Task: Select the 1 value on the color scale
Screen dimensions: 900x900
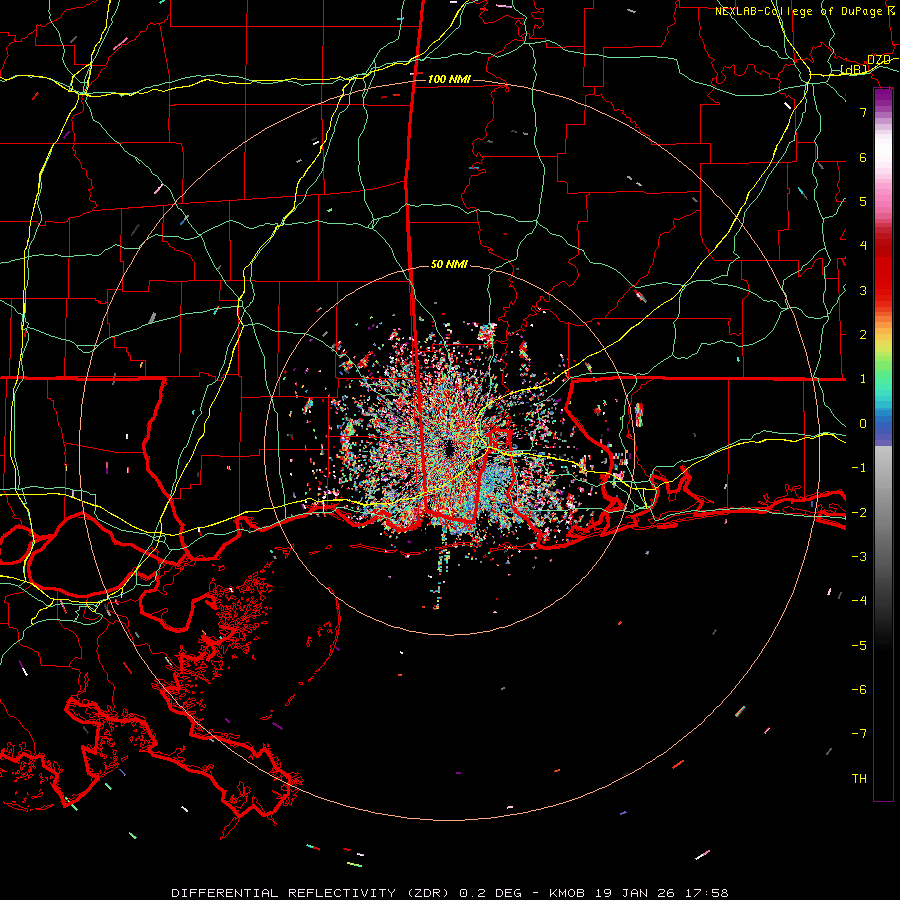Action: coord(863,379)
